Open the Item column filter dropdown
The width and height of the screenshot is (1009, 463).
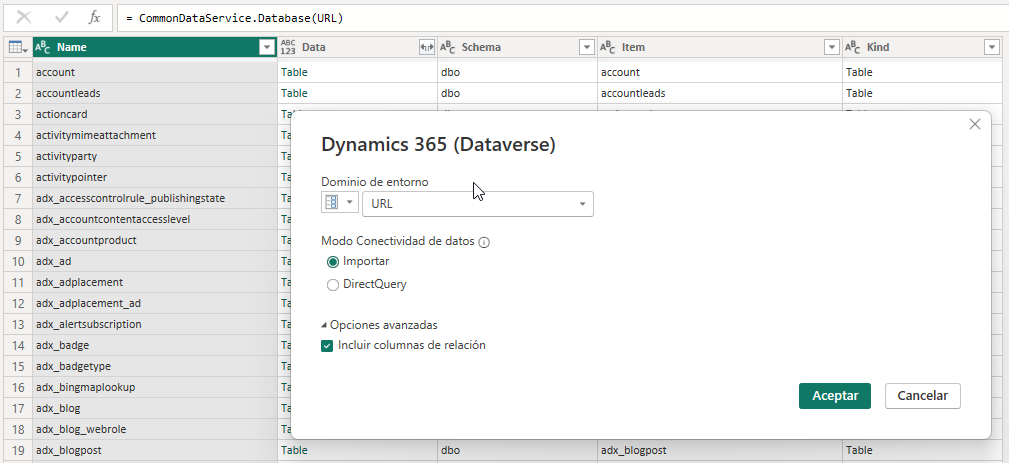[833, 47]
